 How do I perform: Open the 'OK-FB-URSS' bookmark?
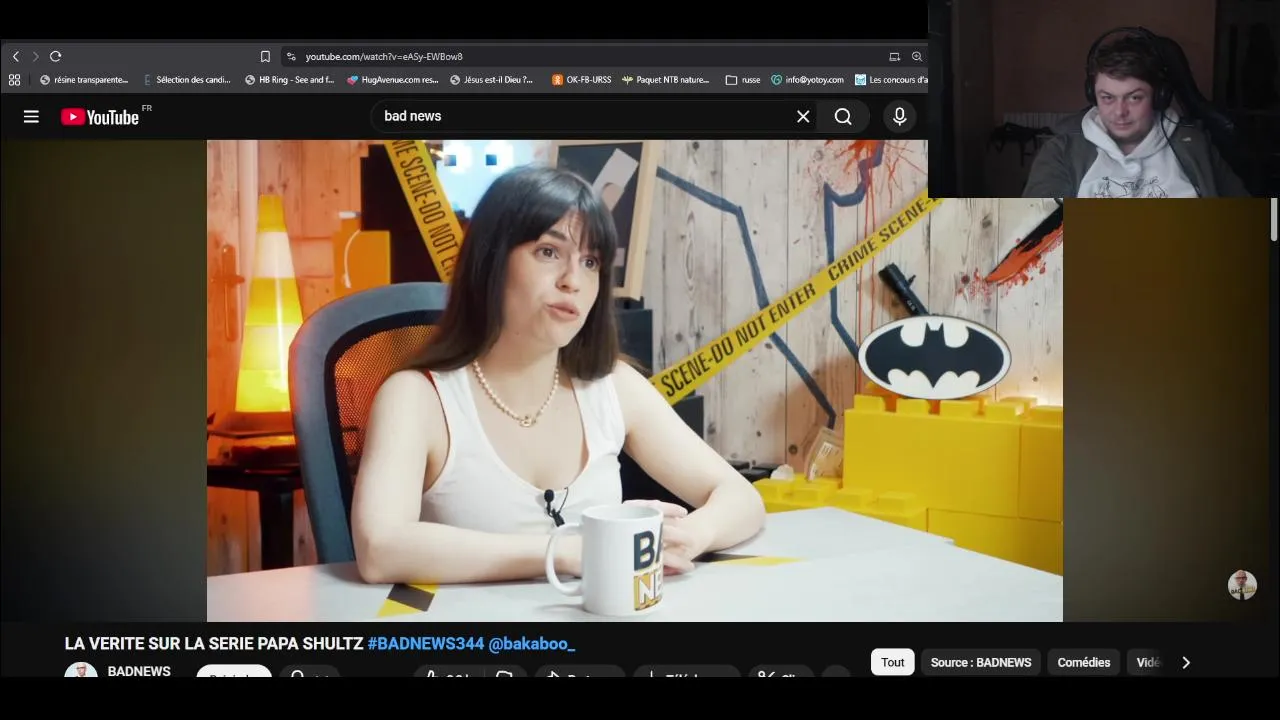582,79
